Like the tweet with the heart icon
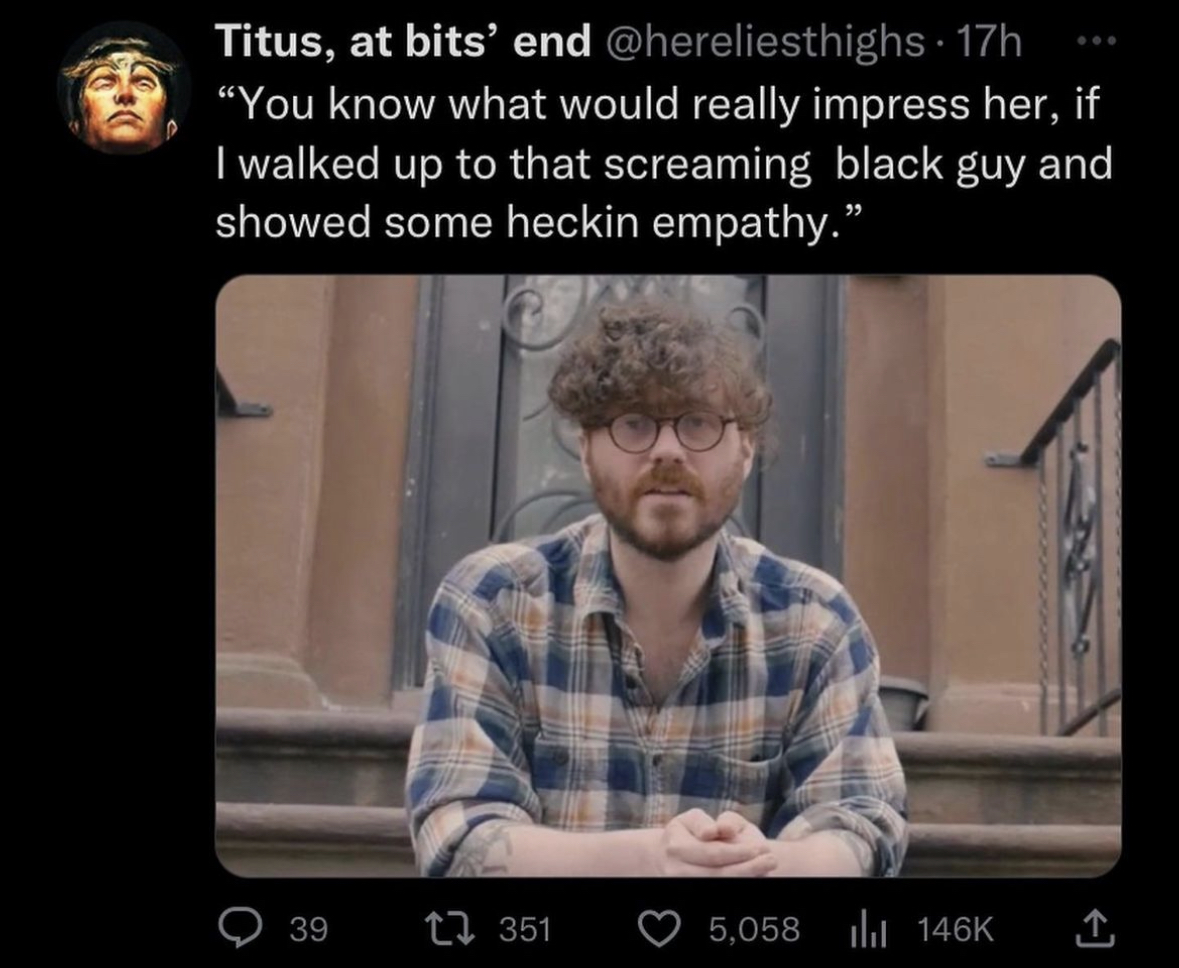The image size is (1179, 968). click(x=659, y=929)
